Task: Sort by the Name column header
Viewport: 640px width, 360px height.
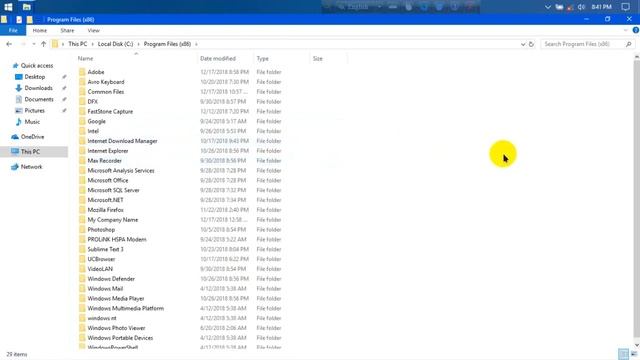Action: [x=136, y=59]
